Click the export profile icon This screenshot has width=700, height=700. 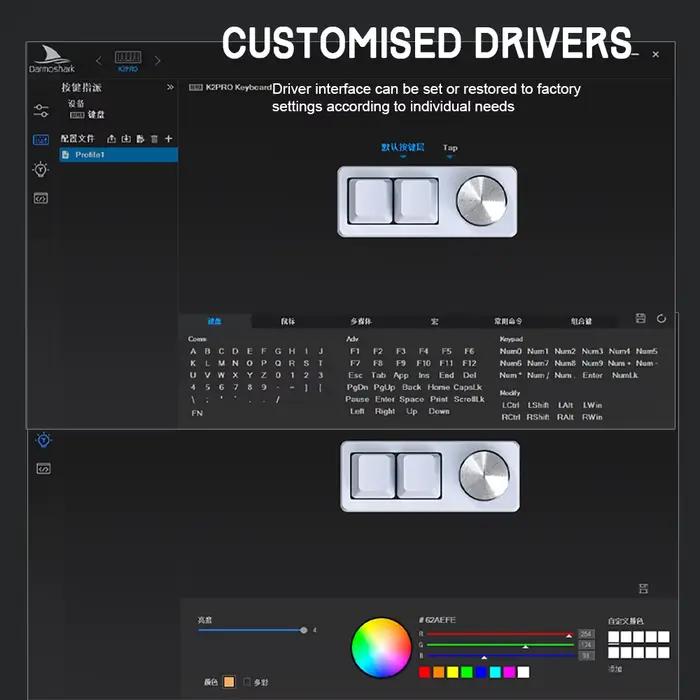pyautogui.click(x=111, y=139)
